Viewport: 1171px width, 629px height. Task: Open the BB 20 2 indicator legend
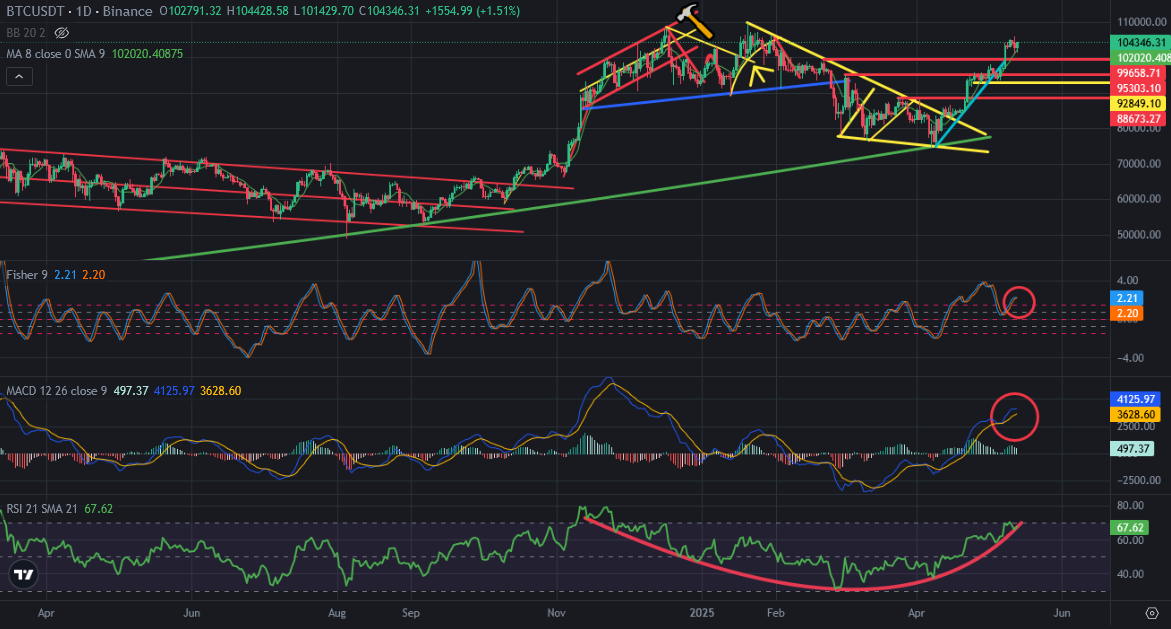pos(26,33)
